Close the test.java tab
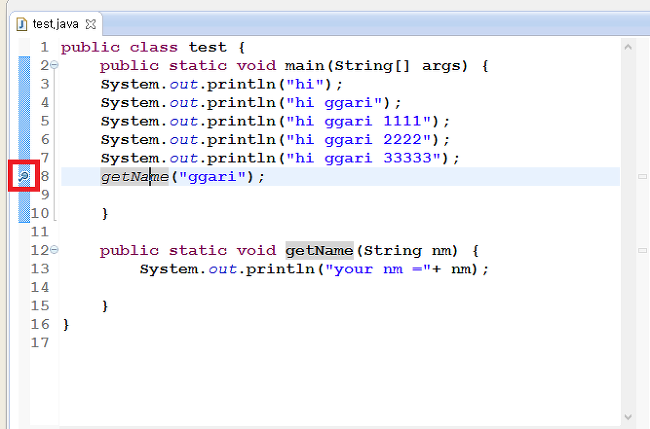The height and width of the screenshot is (429, 650). pyautogui.click(x=90, y=24)
